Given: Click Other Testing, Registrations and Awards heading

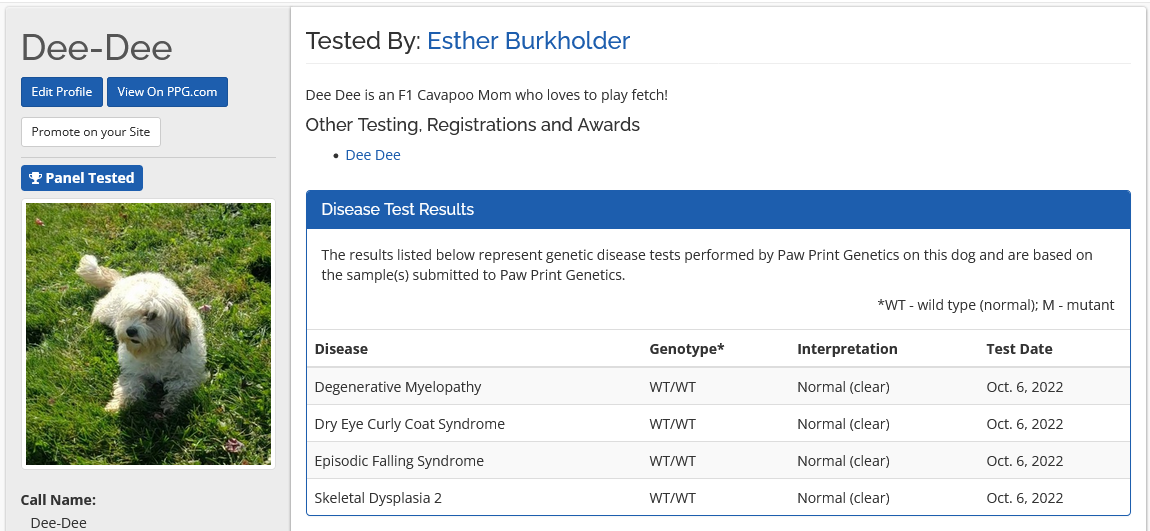Looking at the screenshot, I should click(472, 125).
